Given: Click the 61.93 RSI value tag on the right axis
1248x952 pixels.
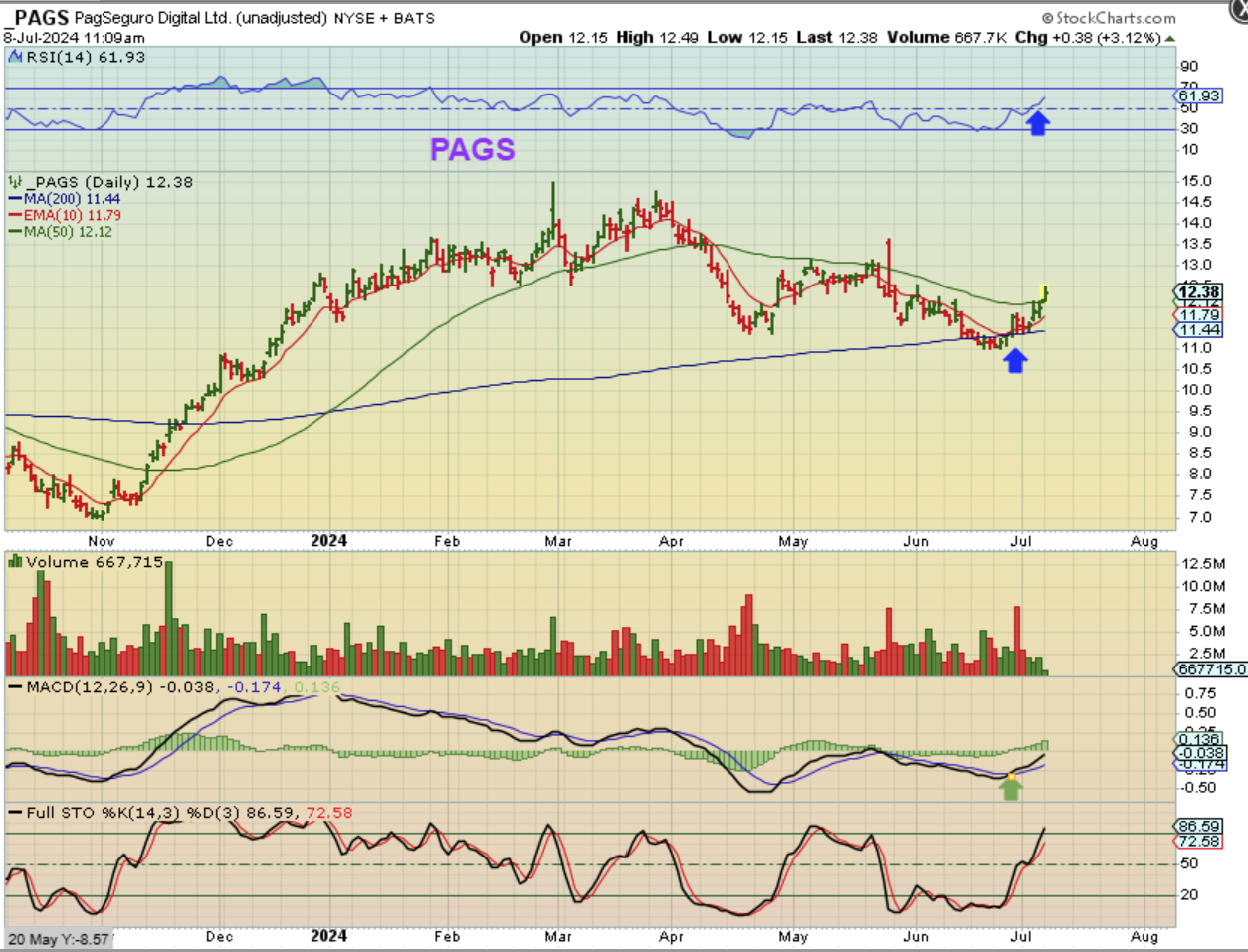Looking at the screenshot, I should click(1198, 95).
